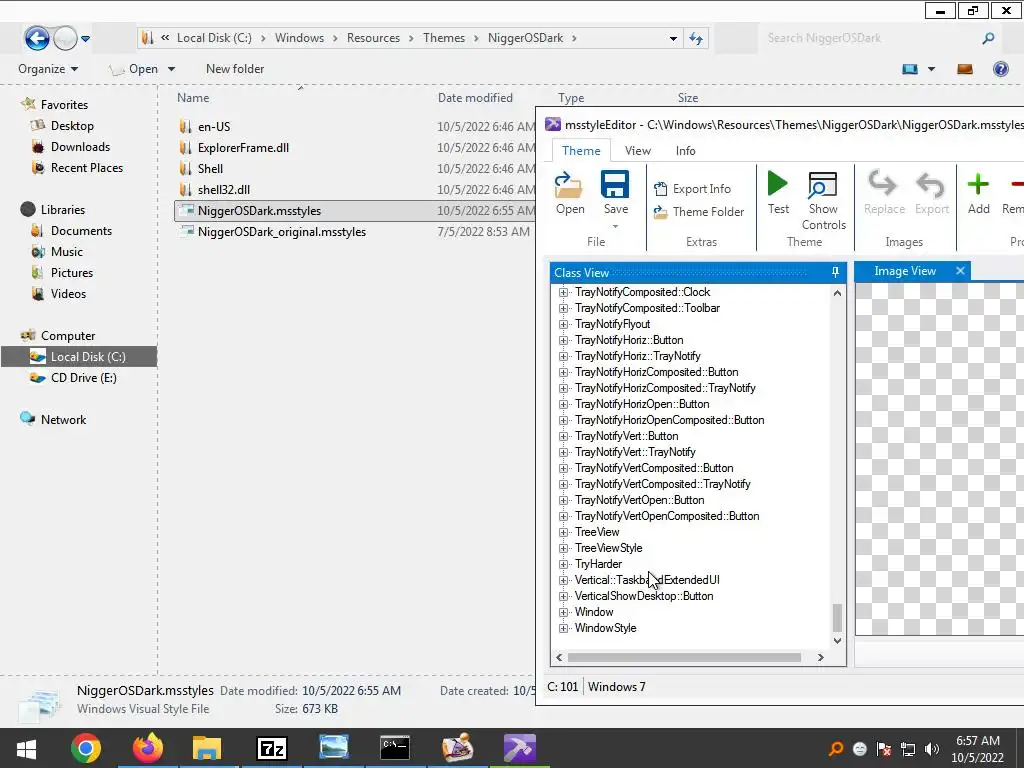Expand the TryHarder class node
1024x768 pixels.
[x=563, y=564]
